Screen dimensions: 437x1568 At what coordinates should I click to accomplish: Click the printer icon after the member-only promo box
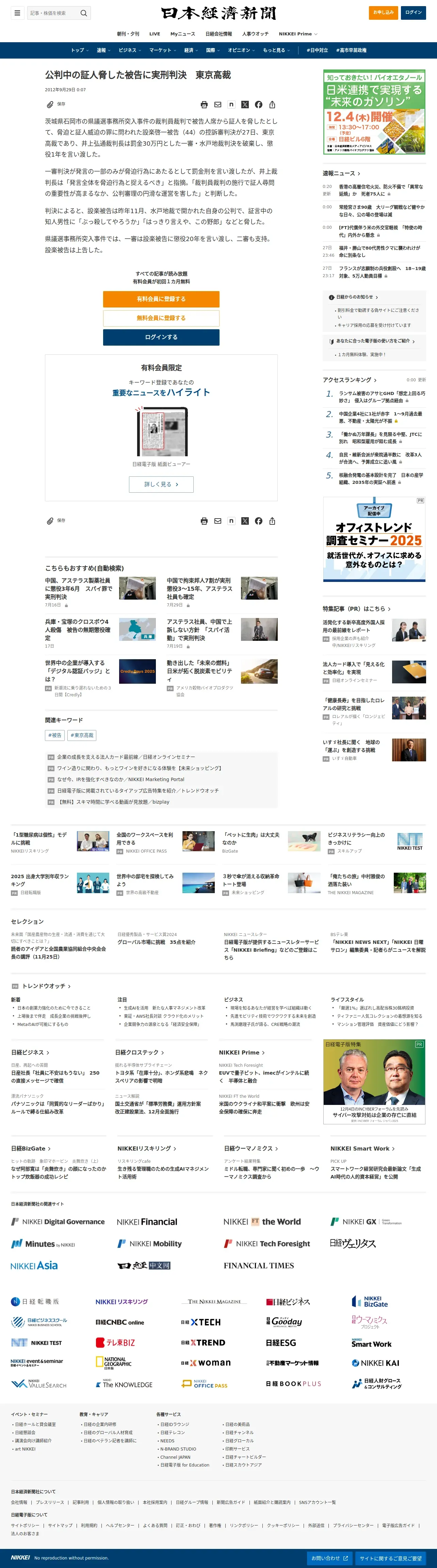(204, 521)
